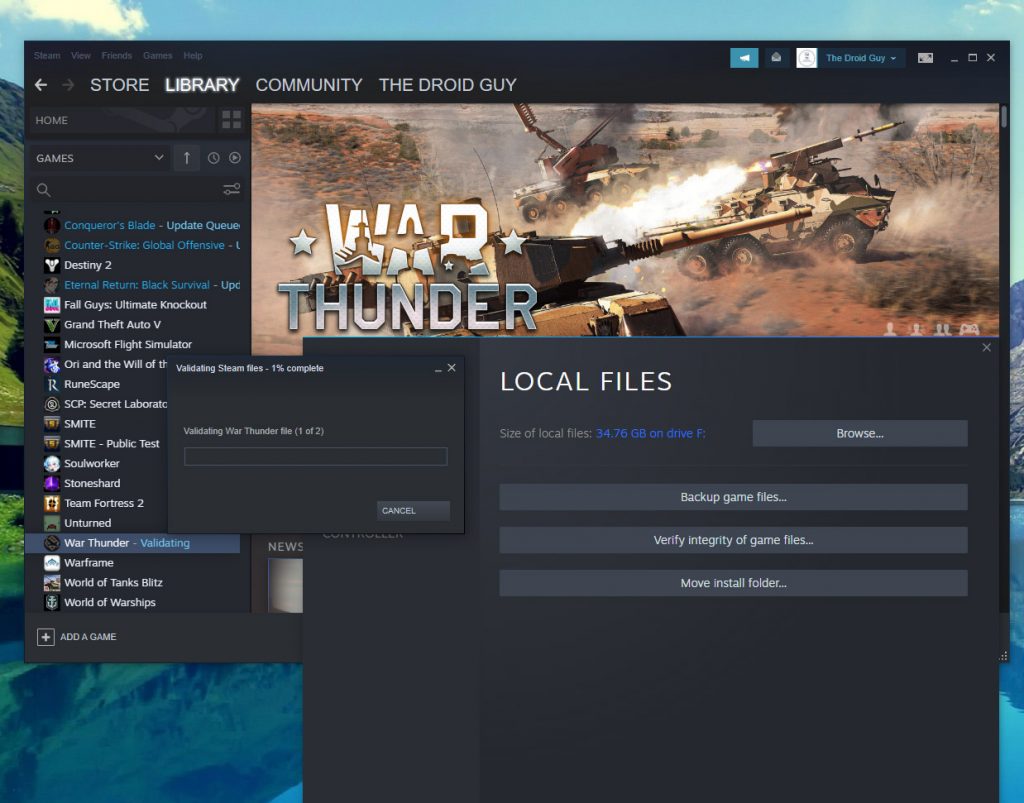Select the RuneScape game icon
This screenshot has width=1024, height=803.
(52, 384)
